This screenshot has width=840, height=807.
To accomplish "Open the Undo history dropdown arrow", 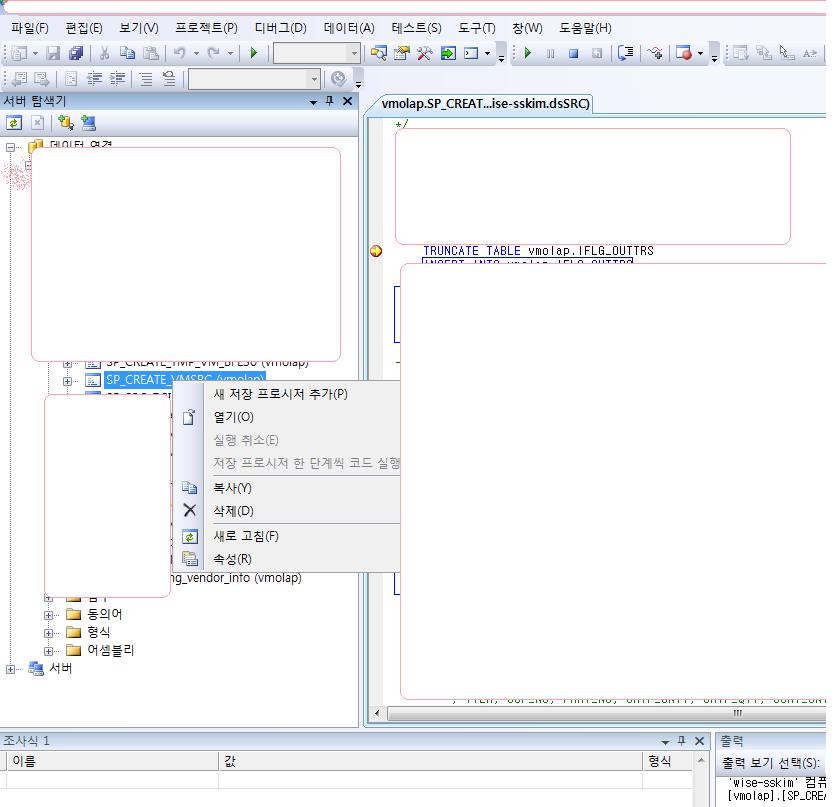I will point(196,54).
